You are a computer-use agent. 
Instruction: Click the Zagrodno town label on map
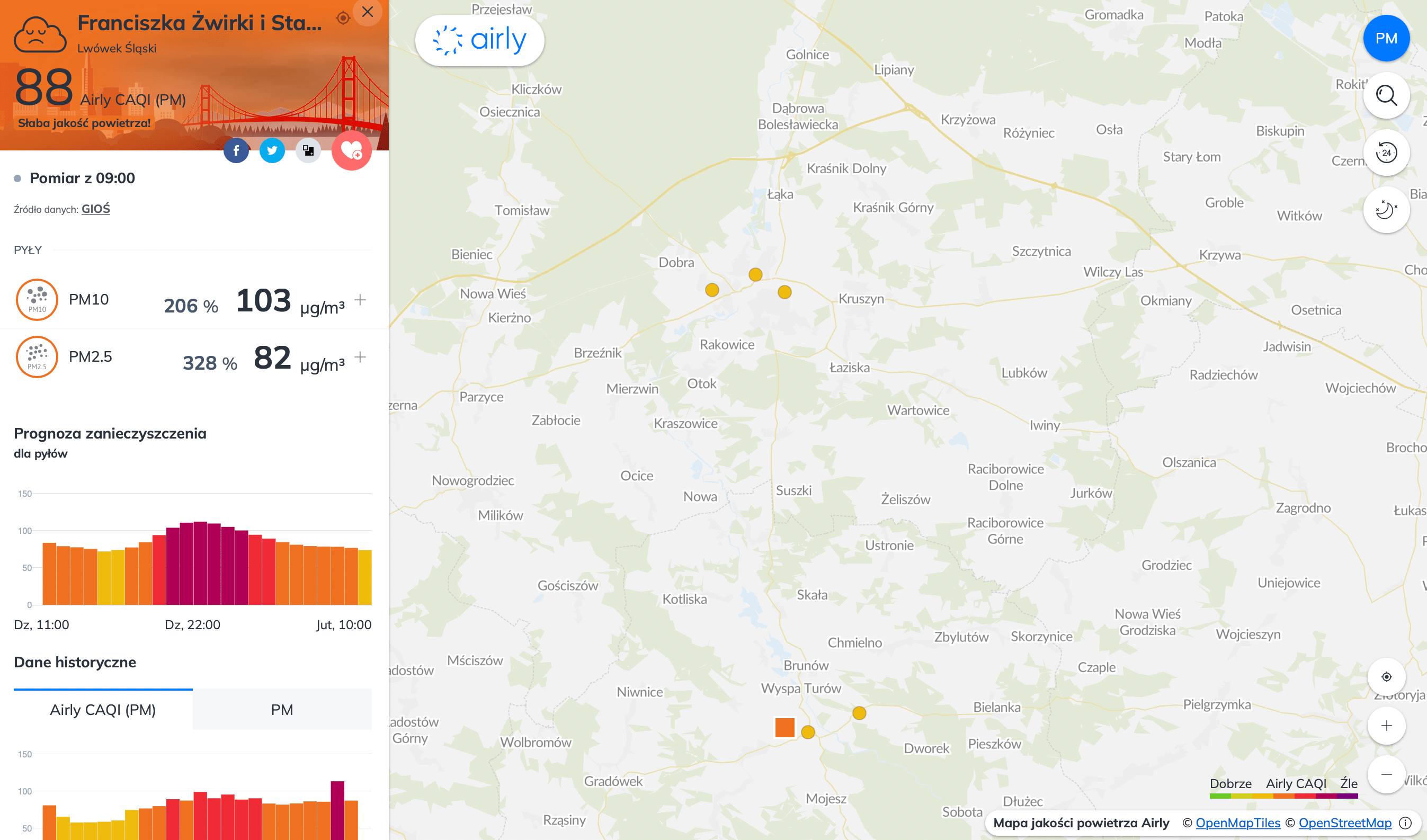coord(1303,508)
